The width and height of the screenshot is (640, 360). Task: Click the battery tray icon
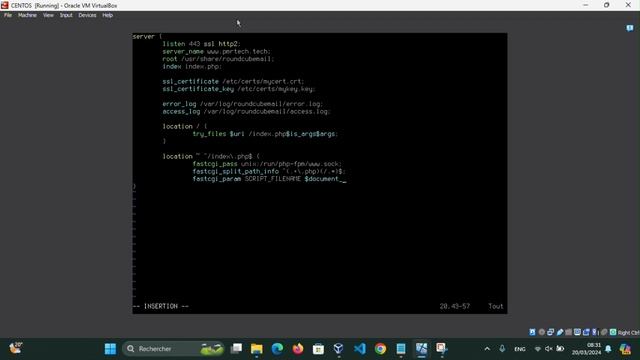tap(560, 349)
